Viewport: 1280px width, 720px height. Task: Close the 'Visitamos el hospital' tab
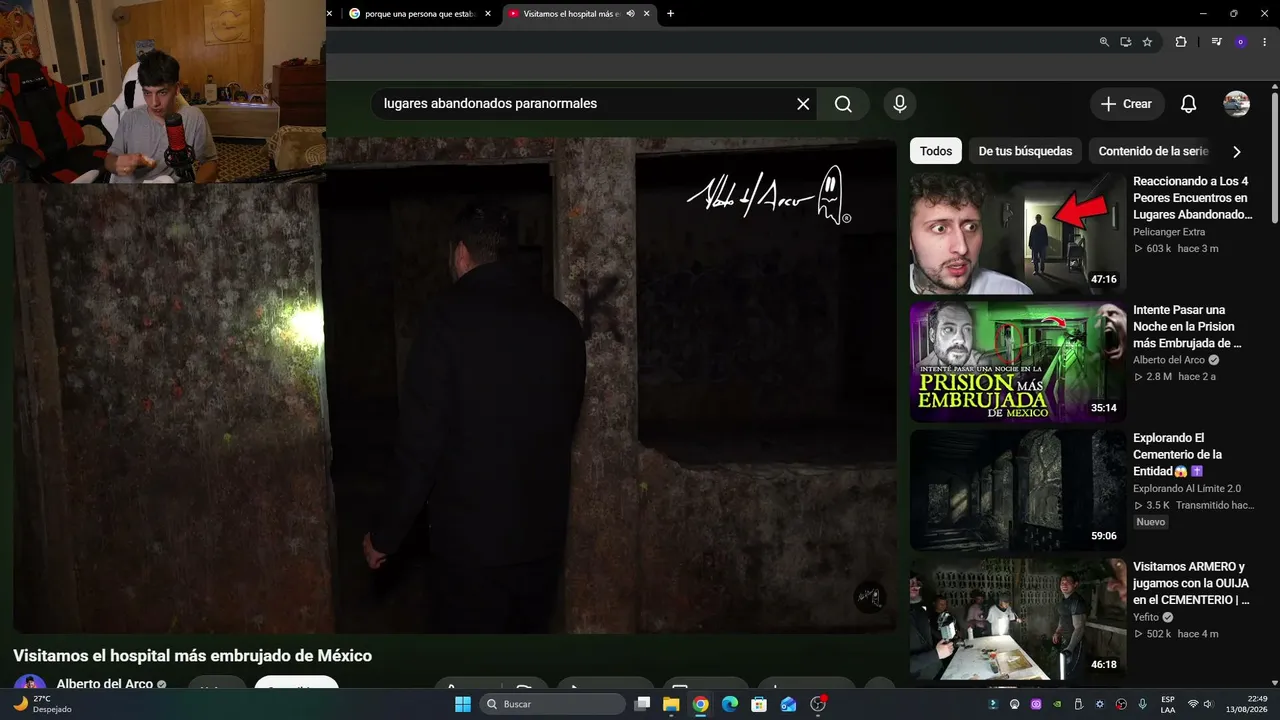(647, 13)
